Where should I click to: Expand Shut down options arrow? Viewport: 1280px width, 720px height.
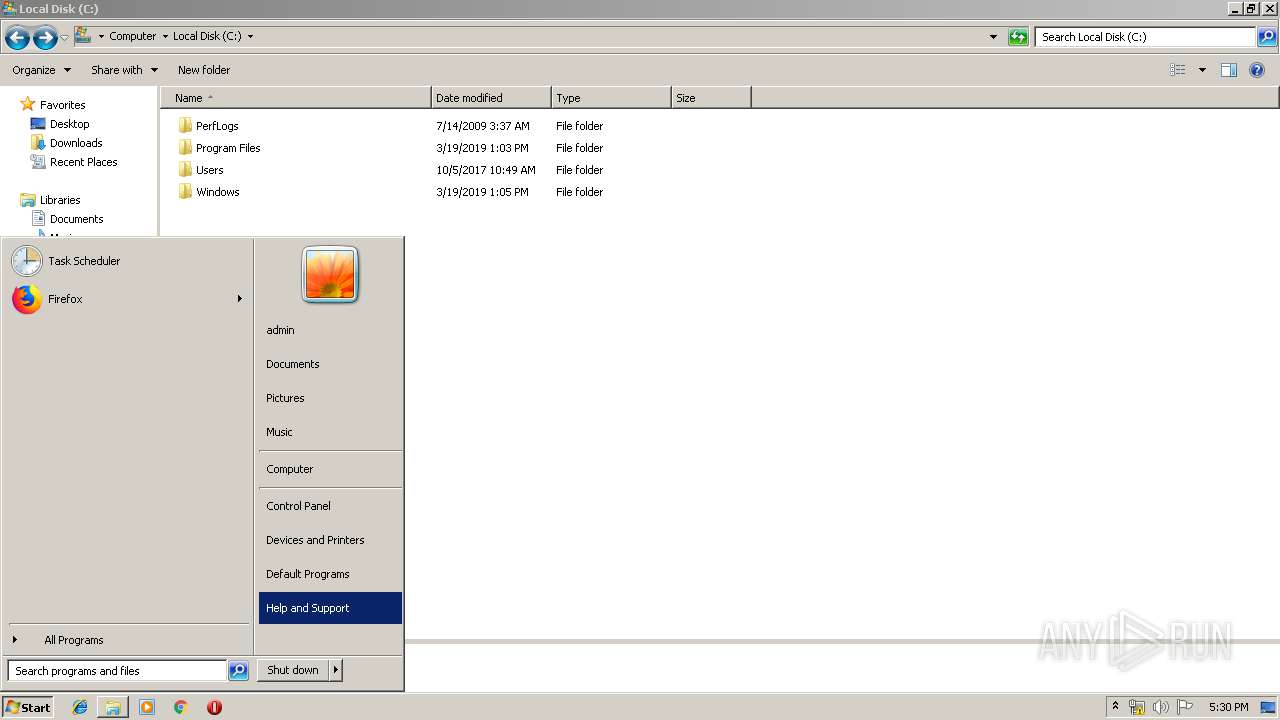[336, 670]
